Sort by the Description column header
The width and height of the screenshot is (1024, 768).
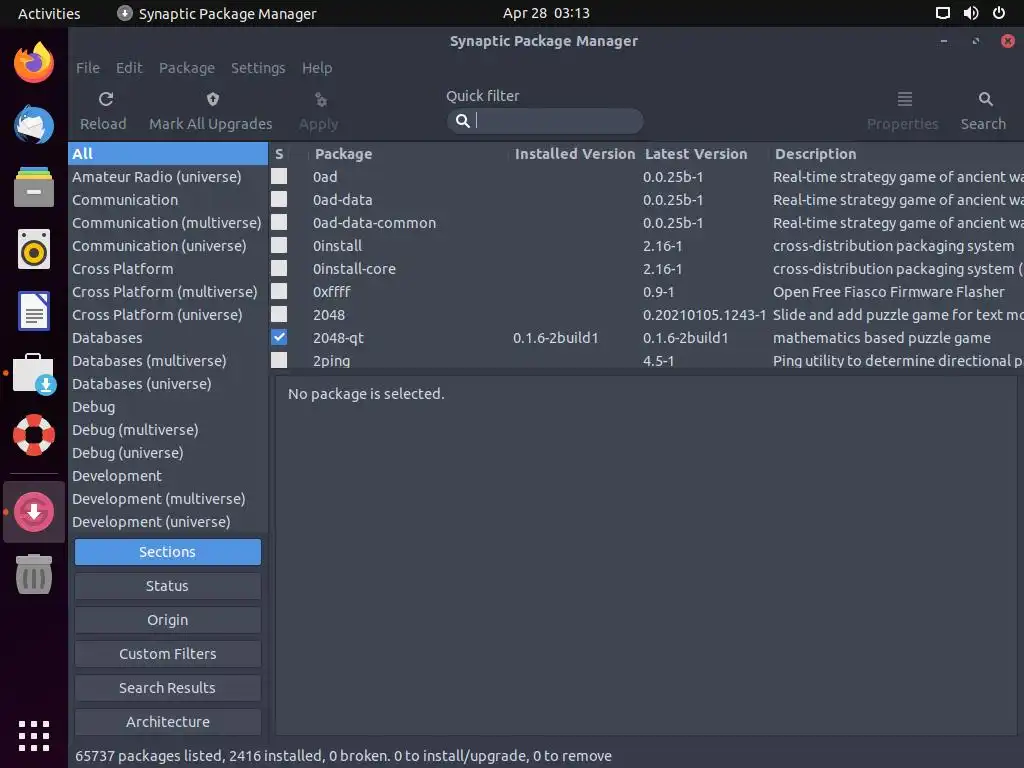(896, 154)
